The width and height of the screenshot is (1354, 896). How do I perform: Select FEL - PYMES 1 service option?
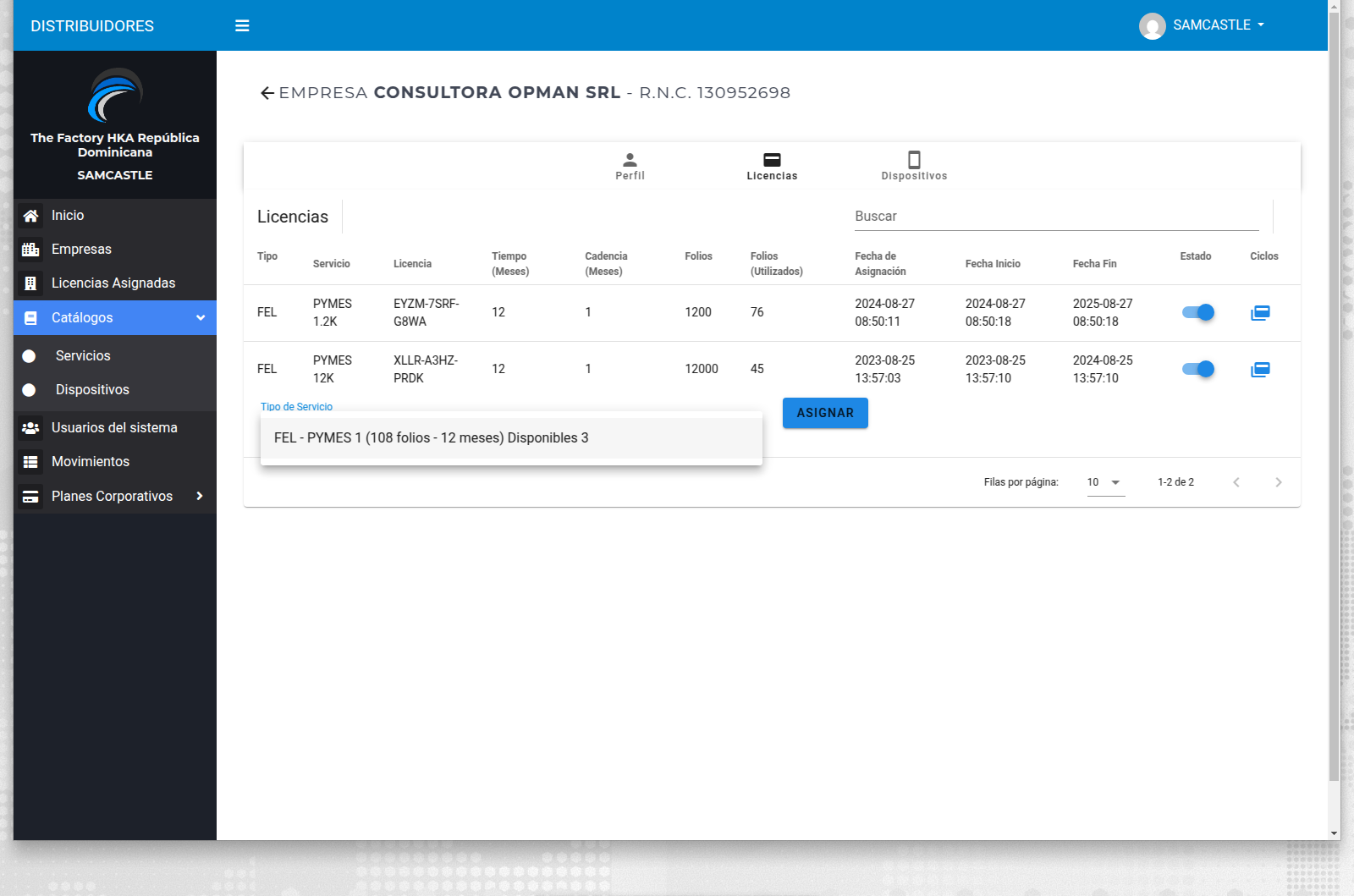tap(511, 438)
